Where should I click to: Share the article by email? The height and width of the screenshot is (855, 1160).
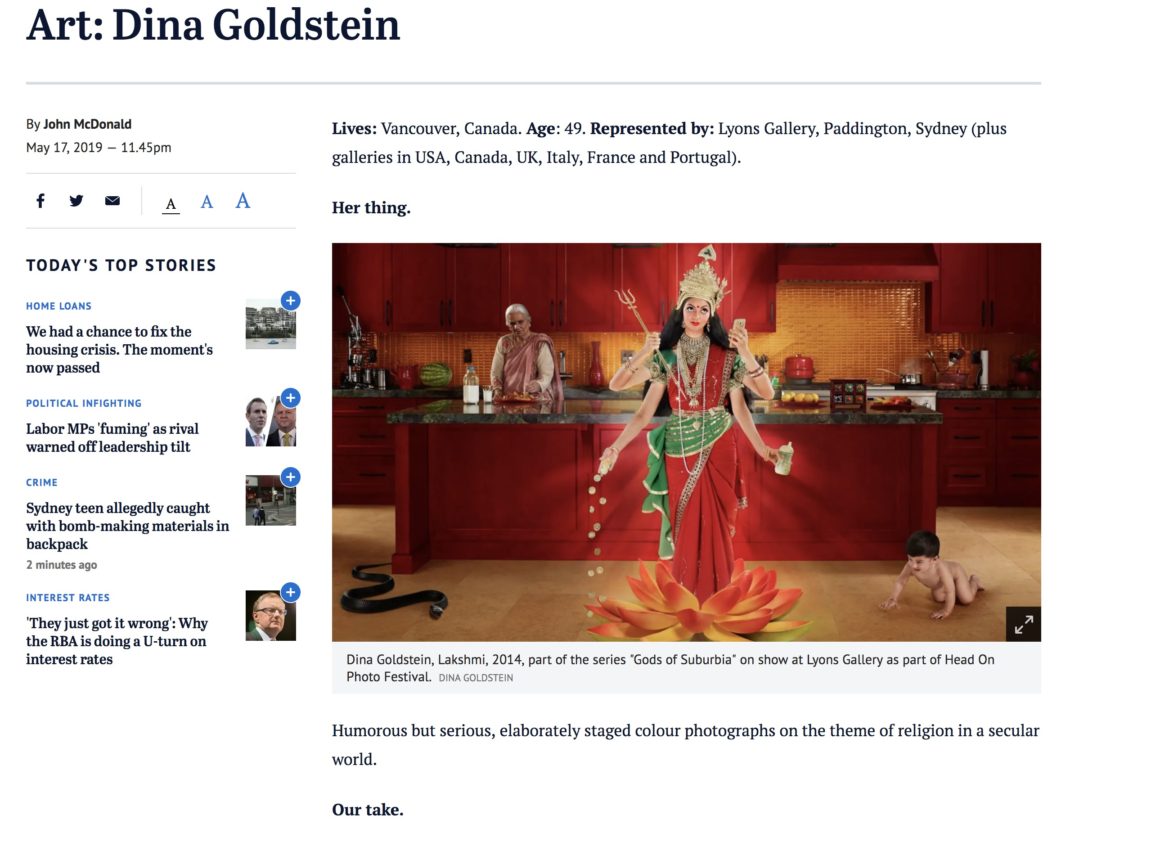(112, 200)
